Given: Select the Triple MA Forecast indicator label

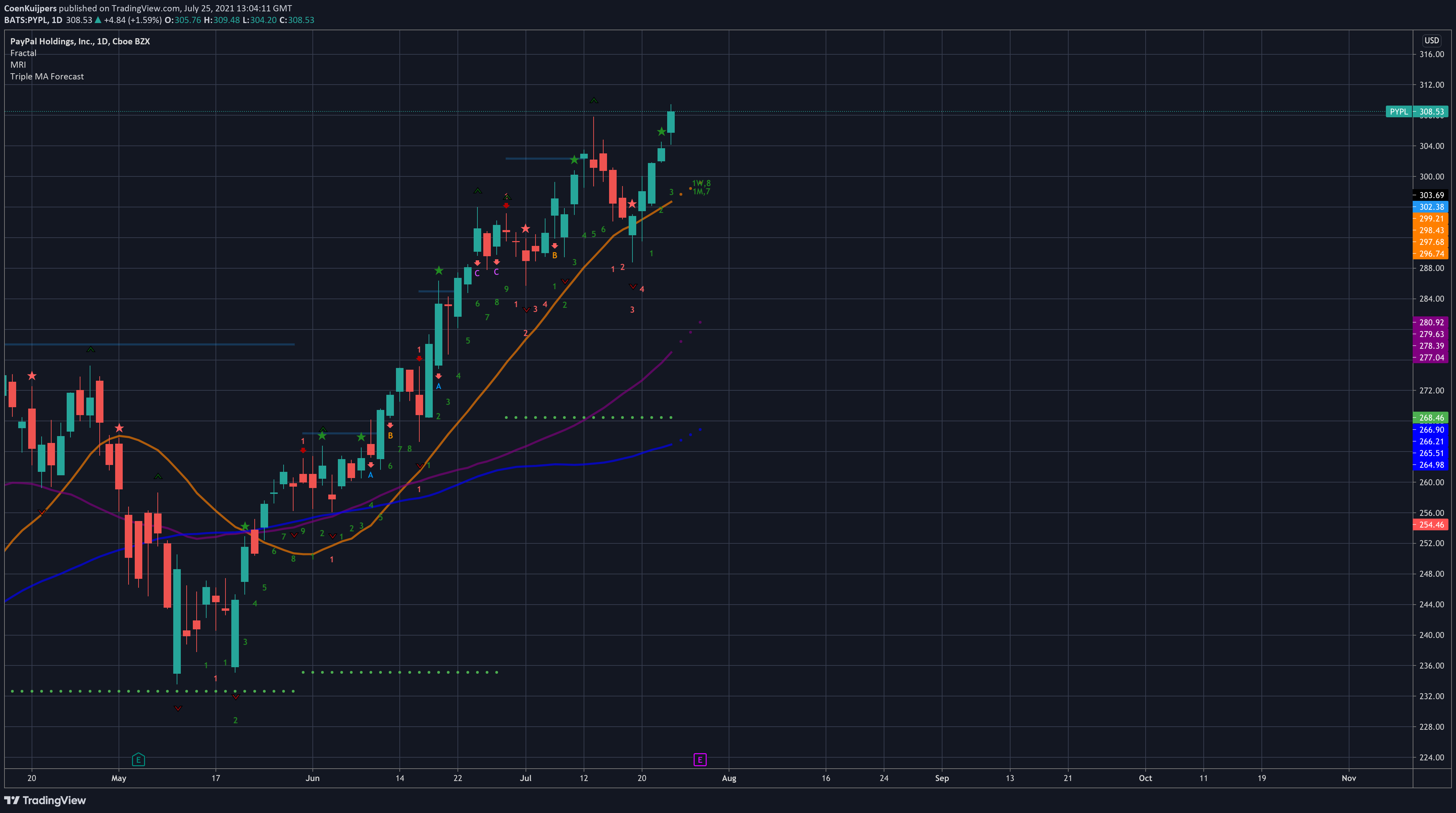Looking at the screenshot, I should coord(47,76).
